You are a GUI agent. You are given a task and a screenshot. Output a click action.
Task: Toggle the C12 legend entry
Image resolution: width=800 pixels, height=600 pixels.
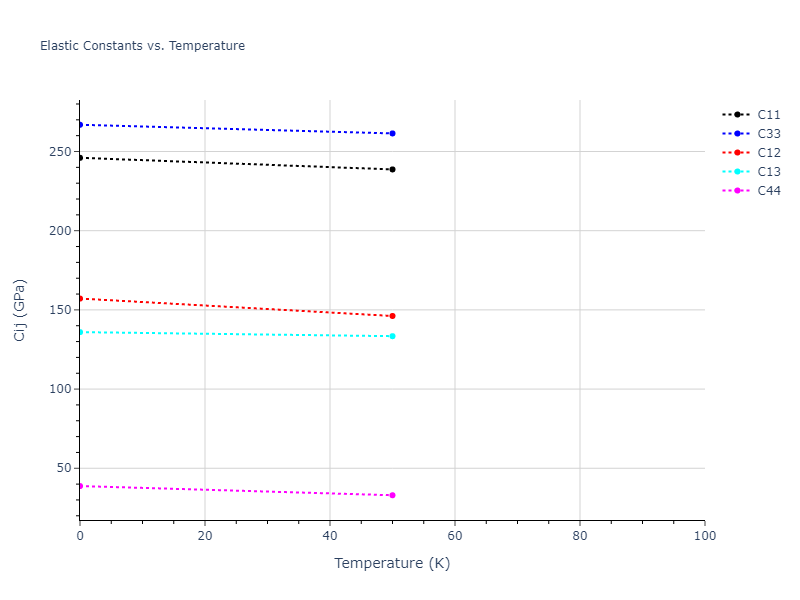(x=768, y=153)
